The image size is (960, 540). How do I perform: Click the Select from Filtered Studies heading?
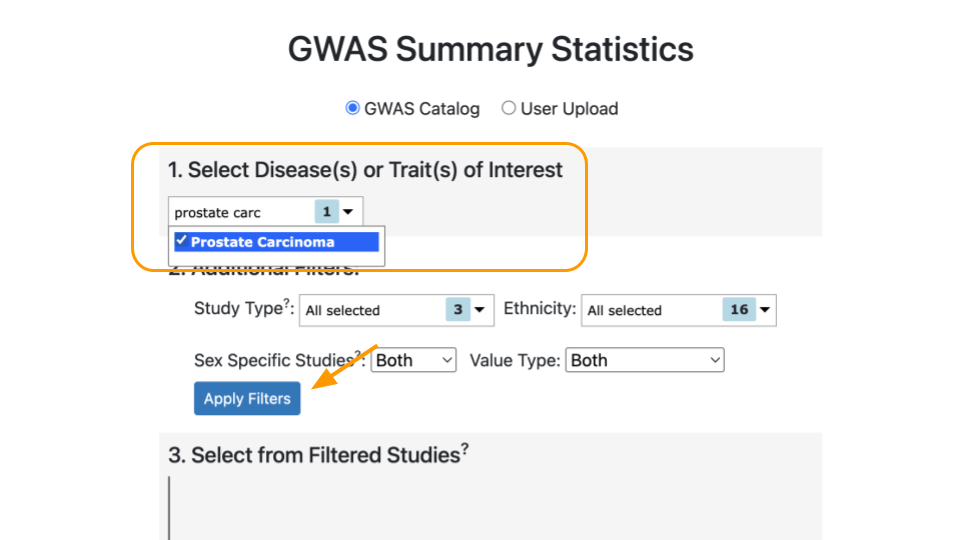(314, 456)
